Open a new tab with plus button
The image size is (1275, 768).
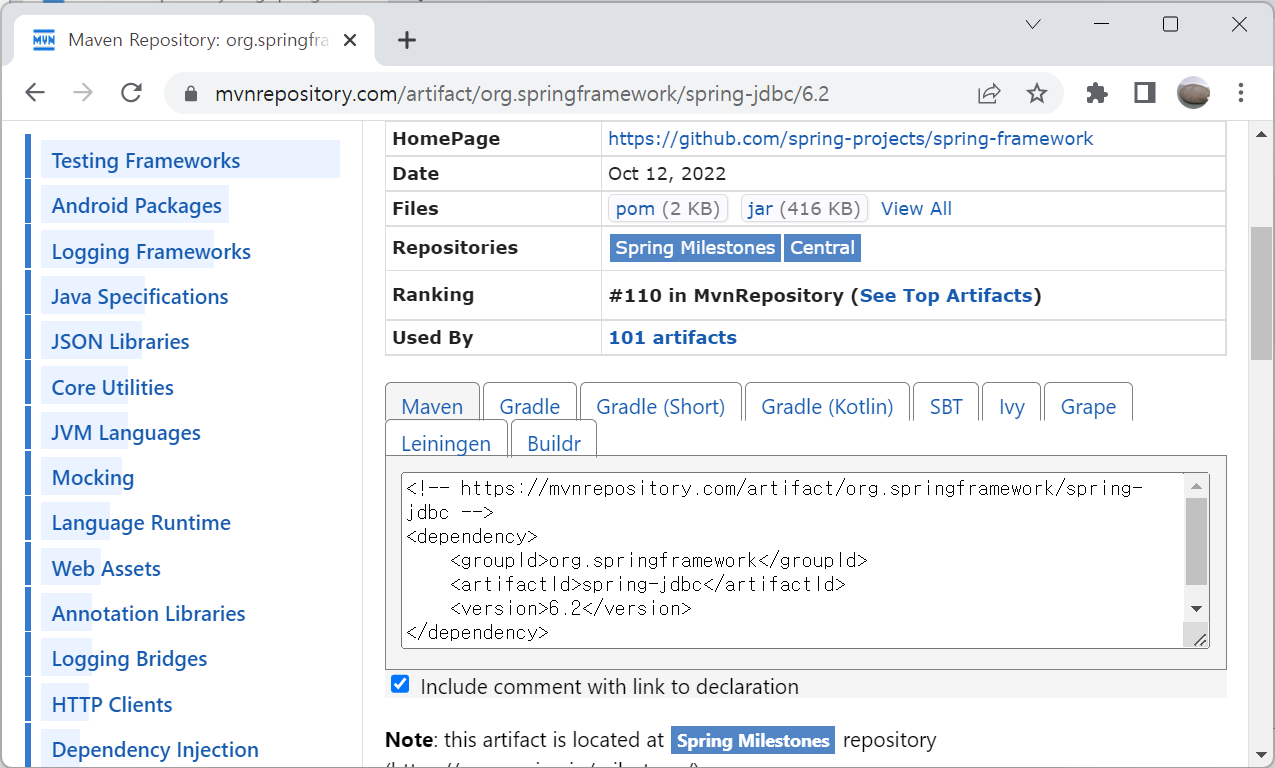[x=406, y=40]
